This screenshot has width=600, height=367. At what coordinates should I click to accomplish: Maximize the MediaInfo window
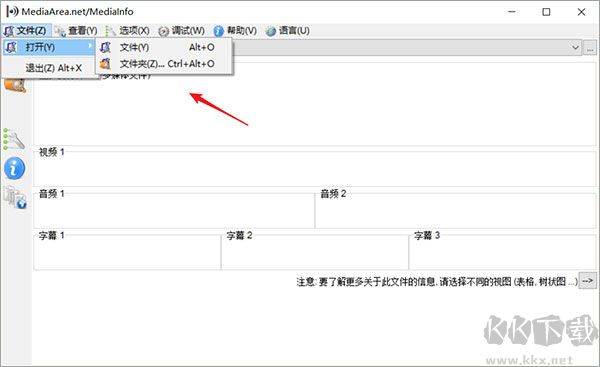(546, 12)
